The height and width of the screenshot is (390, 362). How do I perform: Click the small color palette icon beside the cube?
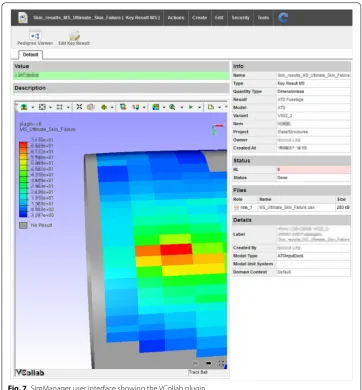136,107
